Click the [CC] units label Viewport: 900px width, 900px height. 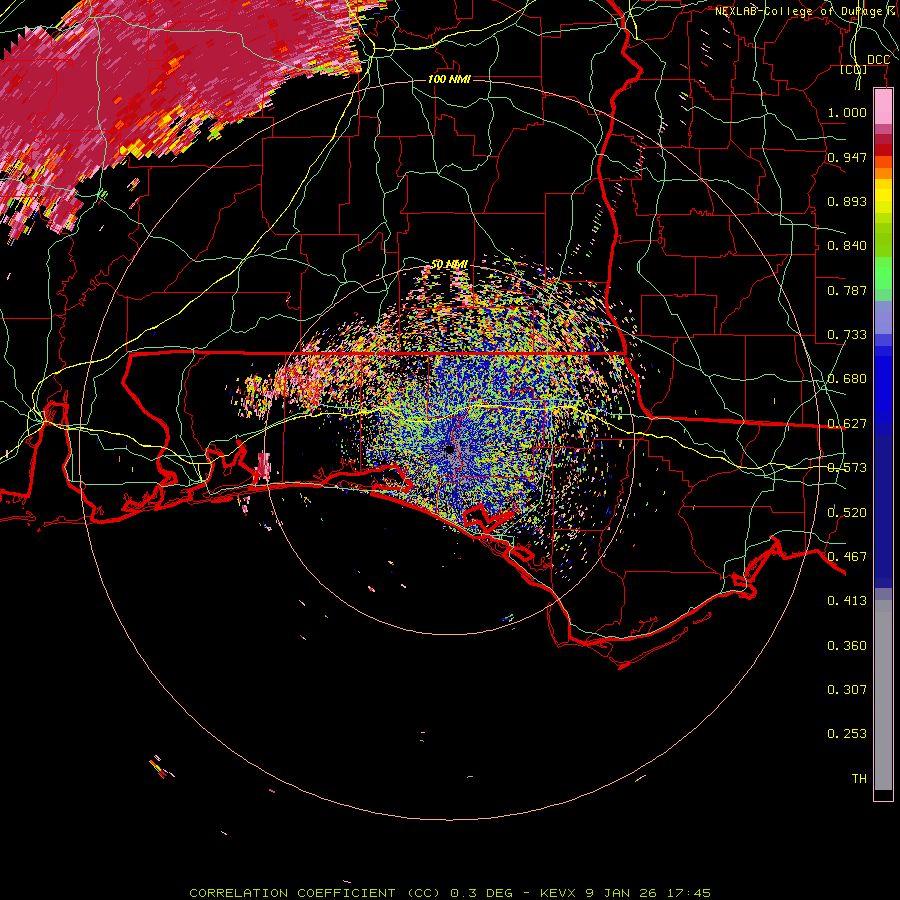click(854, 70)
